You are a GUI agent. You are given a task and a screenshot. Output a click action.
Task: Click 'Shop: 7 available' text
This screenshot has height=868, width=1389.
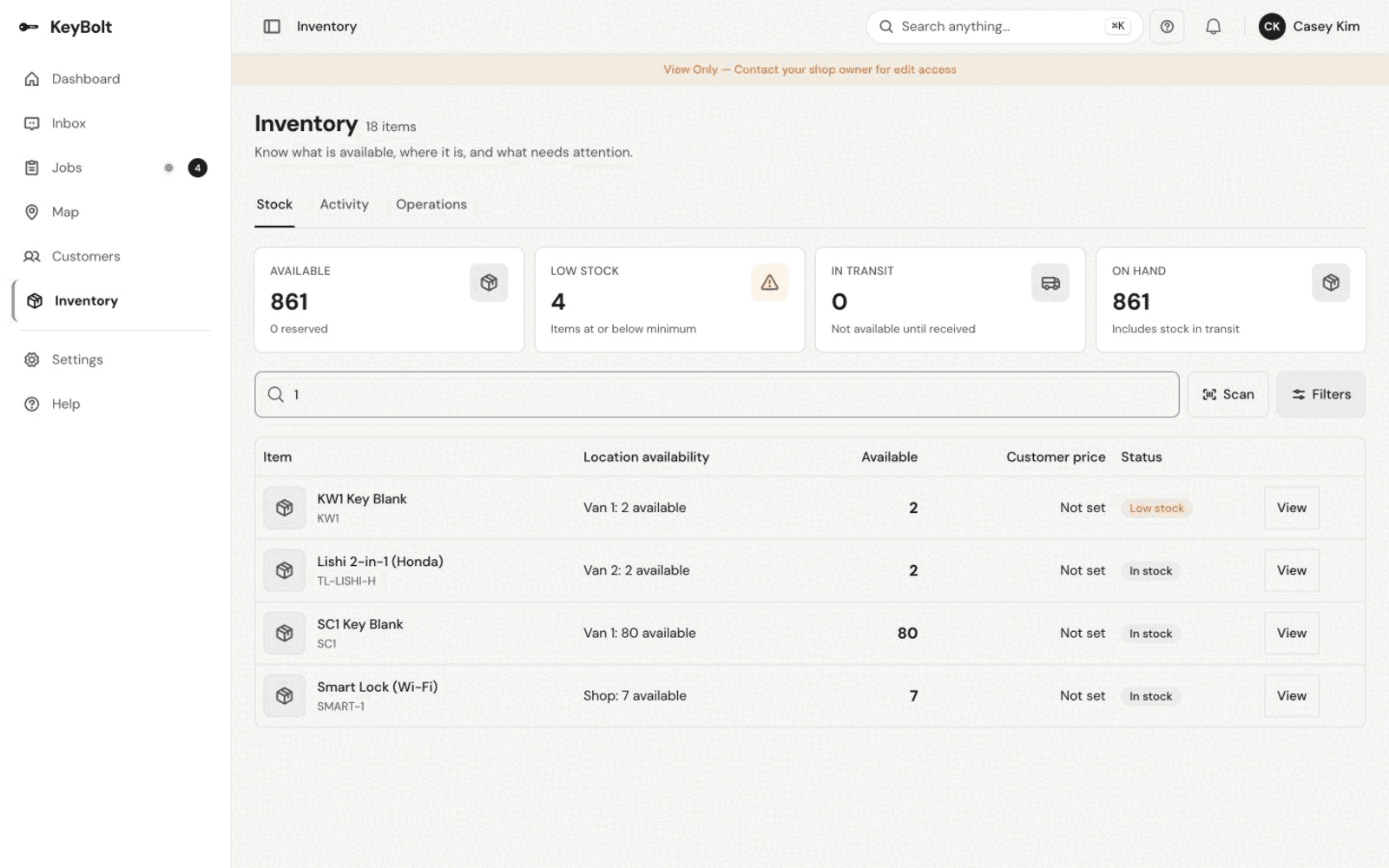(x=635, y=695)
